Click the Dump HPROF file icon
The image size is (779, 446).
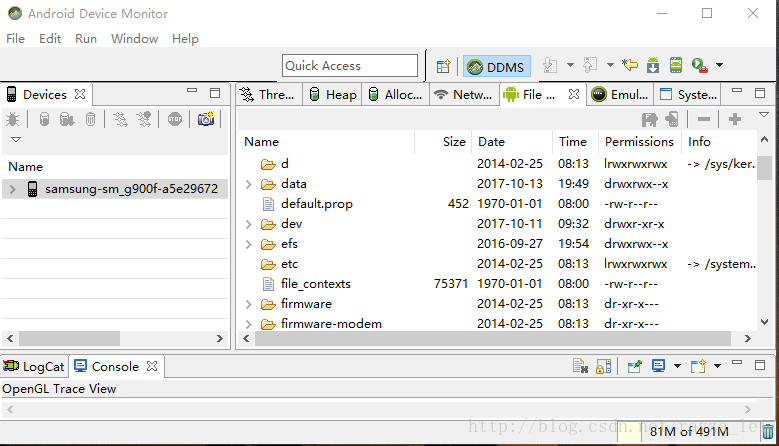[67, 119]
